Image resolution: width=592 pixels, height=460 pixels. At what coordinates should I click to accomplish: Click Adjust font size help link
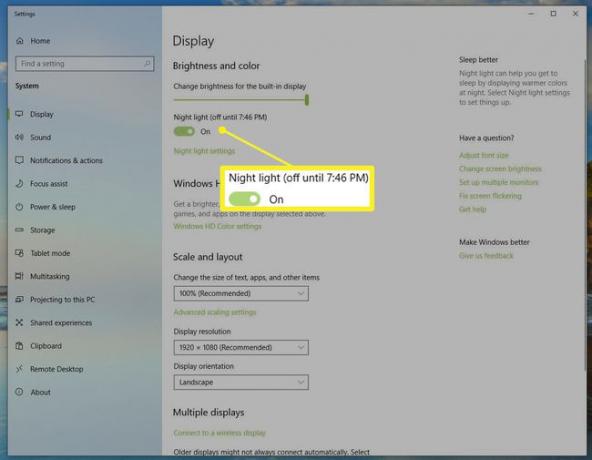484,155
